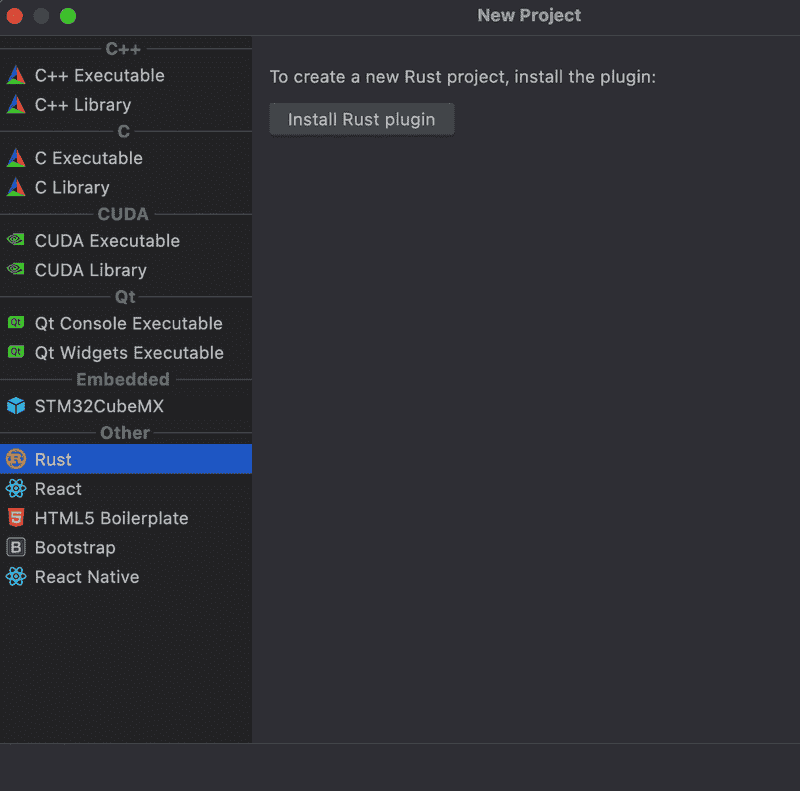The image size is (800, 791).
Task: Click the Qt Widgets Executable icon
Action: [x=16, y=352]
